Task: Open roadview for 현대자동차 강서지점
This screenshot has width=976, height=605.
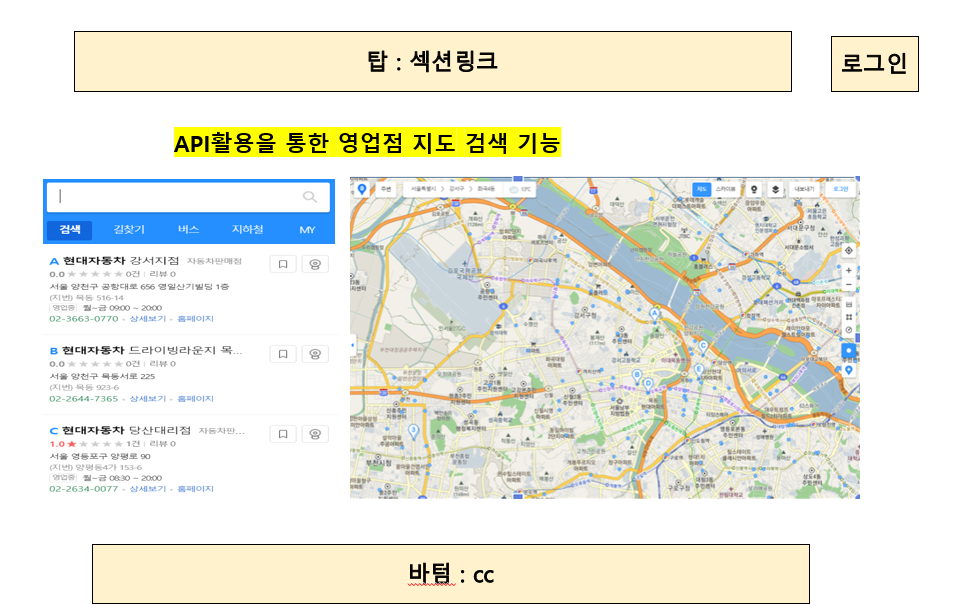Action: pyautogui.click(x=315, y=264)
